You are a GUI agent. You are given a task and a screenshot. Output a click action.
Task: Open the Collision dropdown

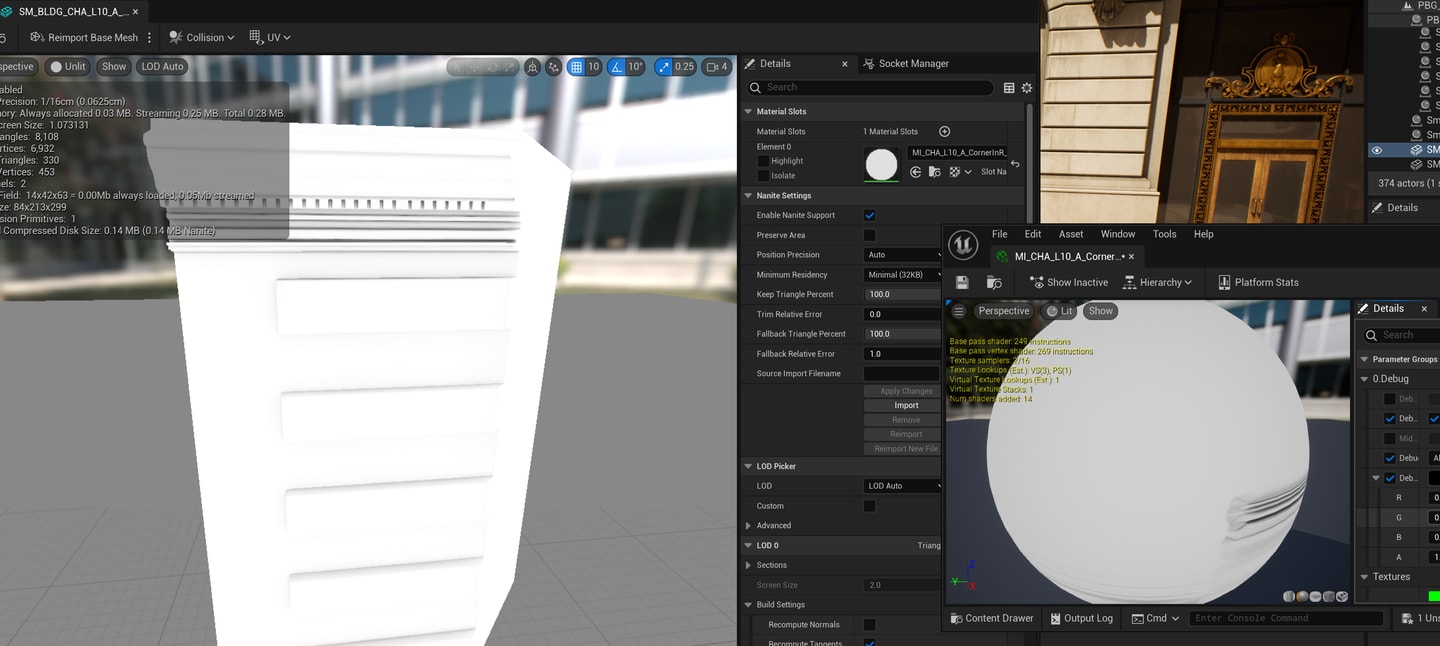tap(202, 37)
